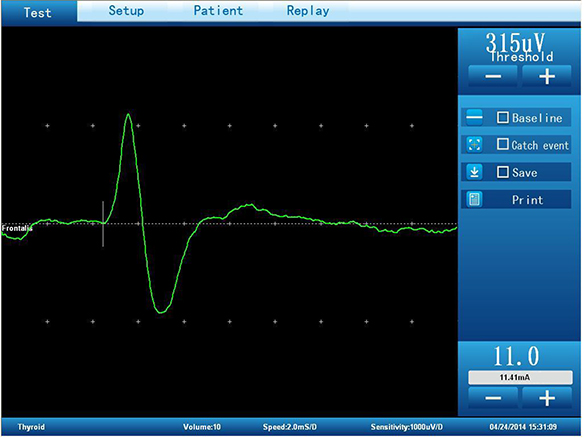Check the Save checkbox
Screen dimensions: 584x438
502,172
